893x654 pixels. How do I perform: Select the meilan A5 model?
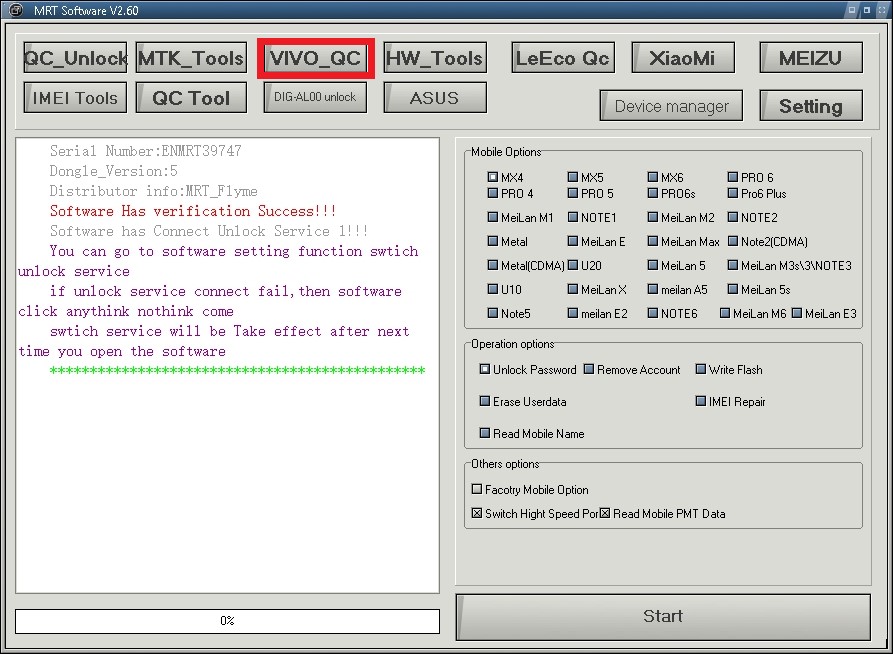653,289
